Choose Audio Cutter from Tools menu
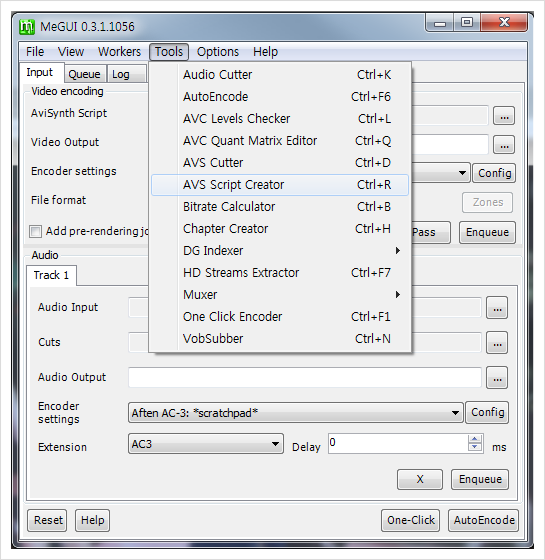Viewport: 545px width, 560px height. point(280,75)
